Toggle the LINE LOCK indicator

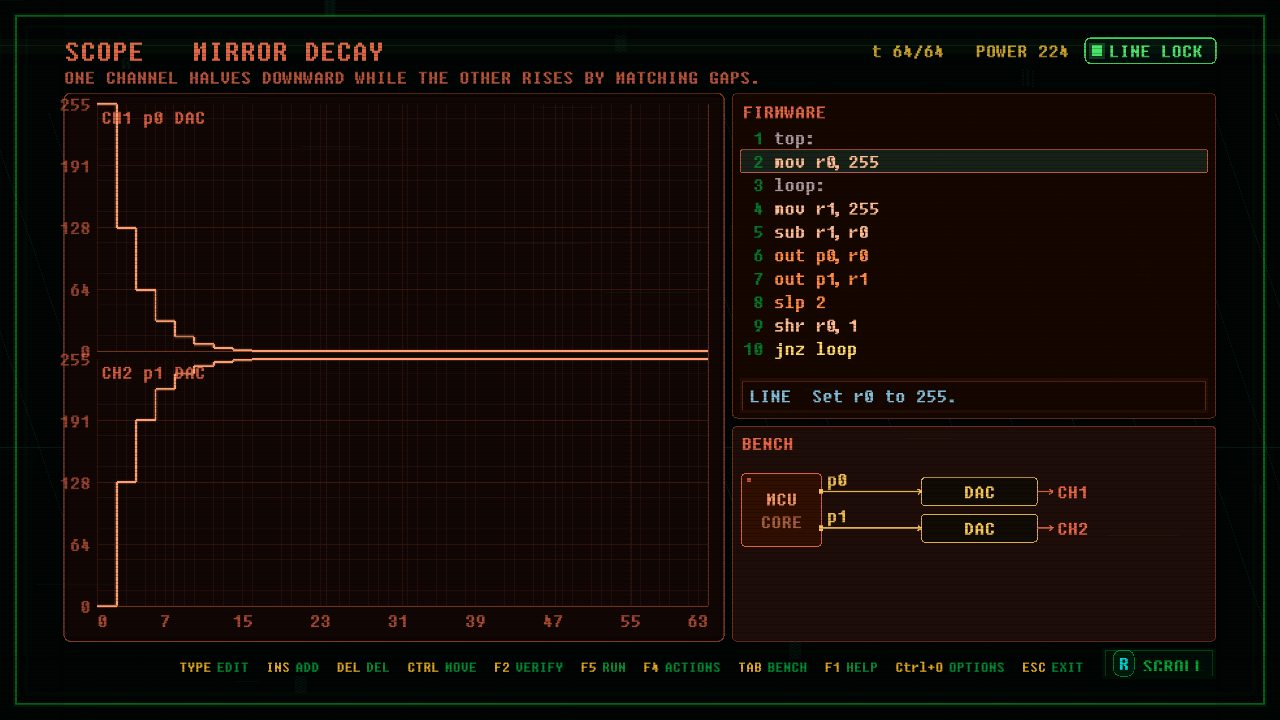click(x=1150, y=51)
